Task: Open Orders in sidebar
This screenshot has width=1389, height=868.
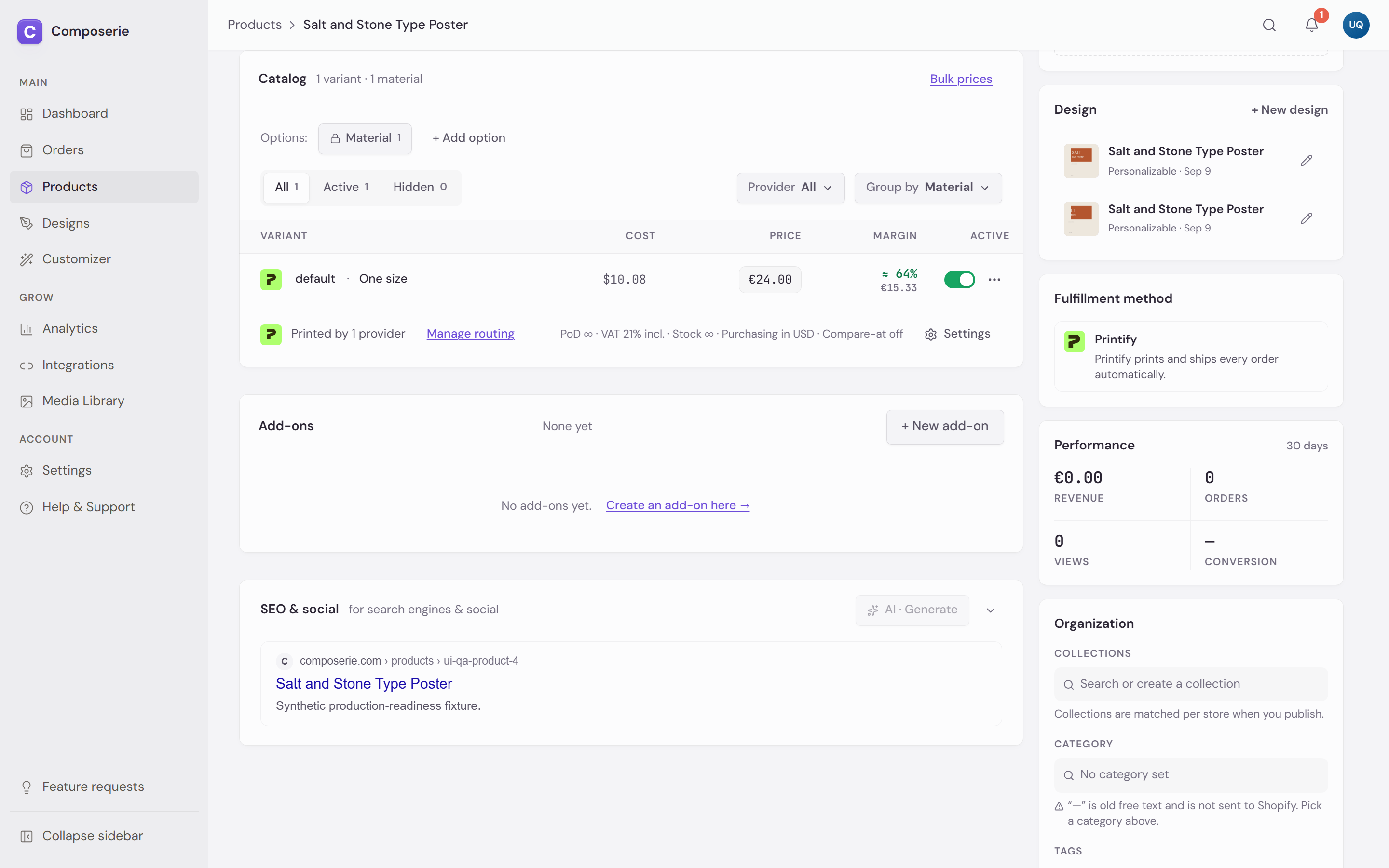Action: point(105,150)
